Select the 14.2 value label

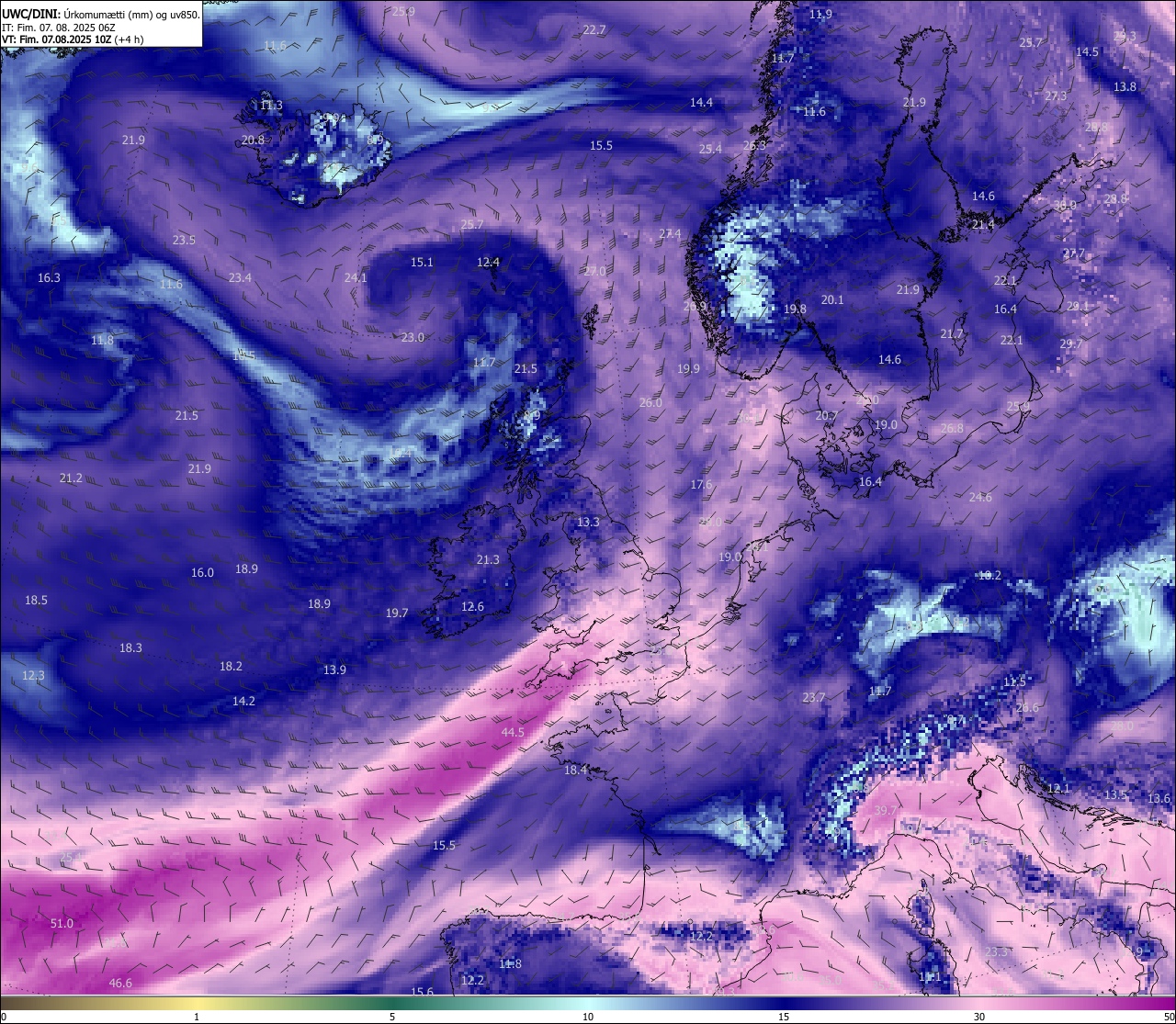(x=243, y=701)
